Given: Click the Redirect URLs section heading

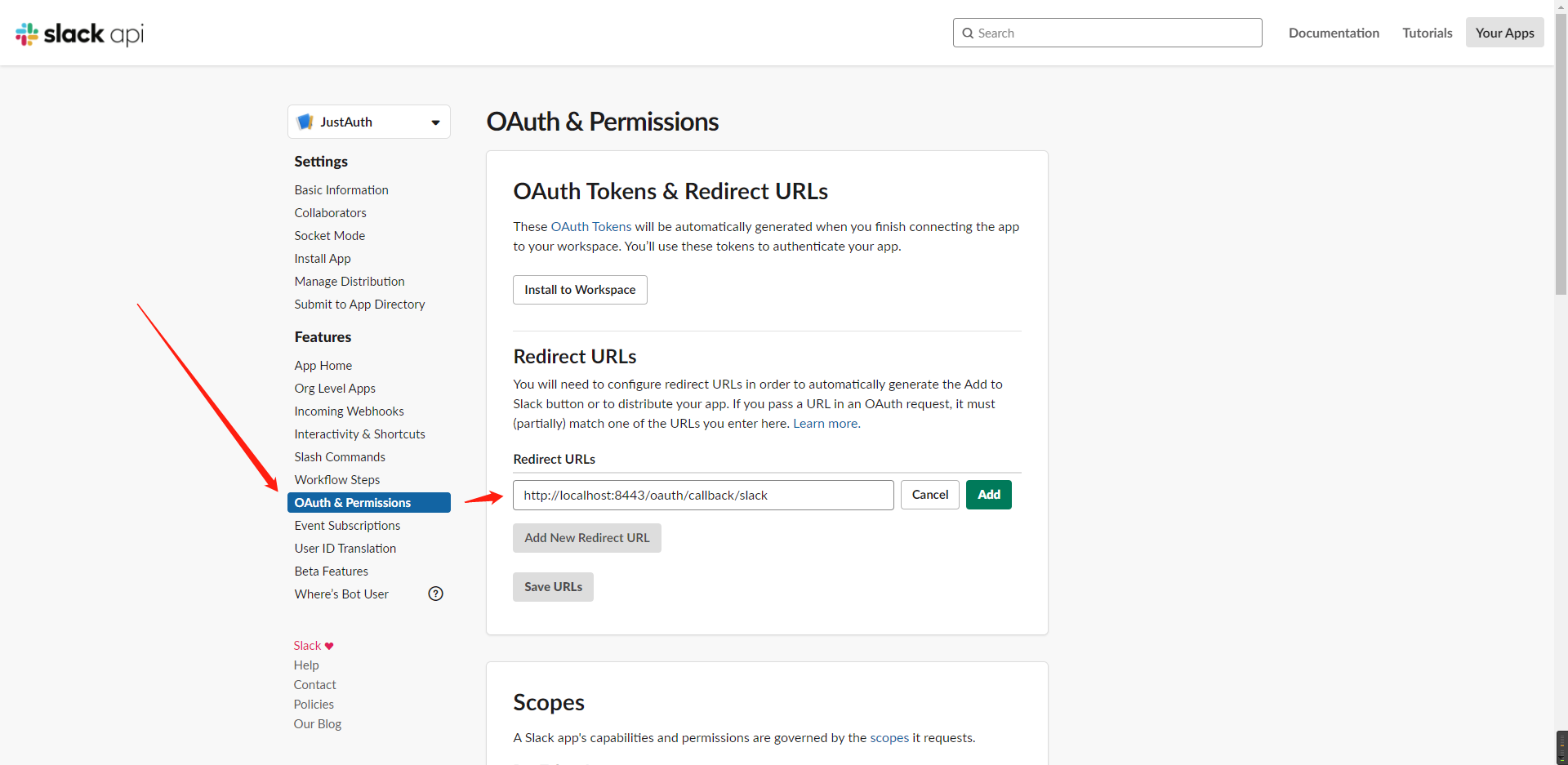Looking at the screenshot, I should pos(575,356).
